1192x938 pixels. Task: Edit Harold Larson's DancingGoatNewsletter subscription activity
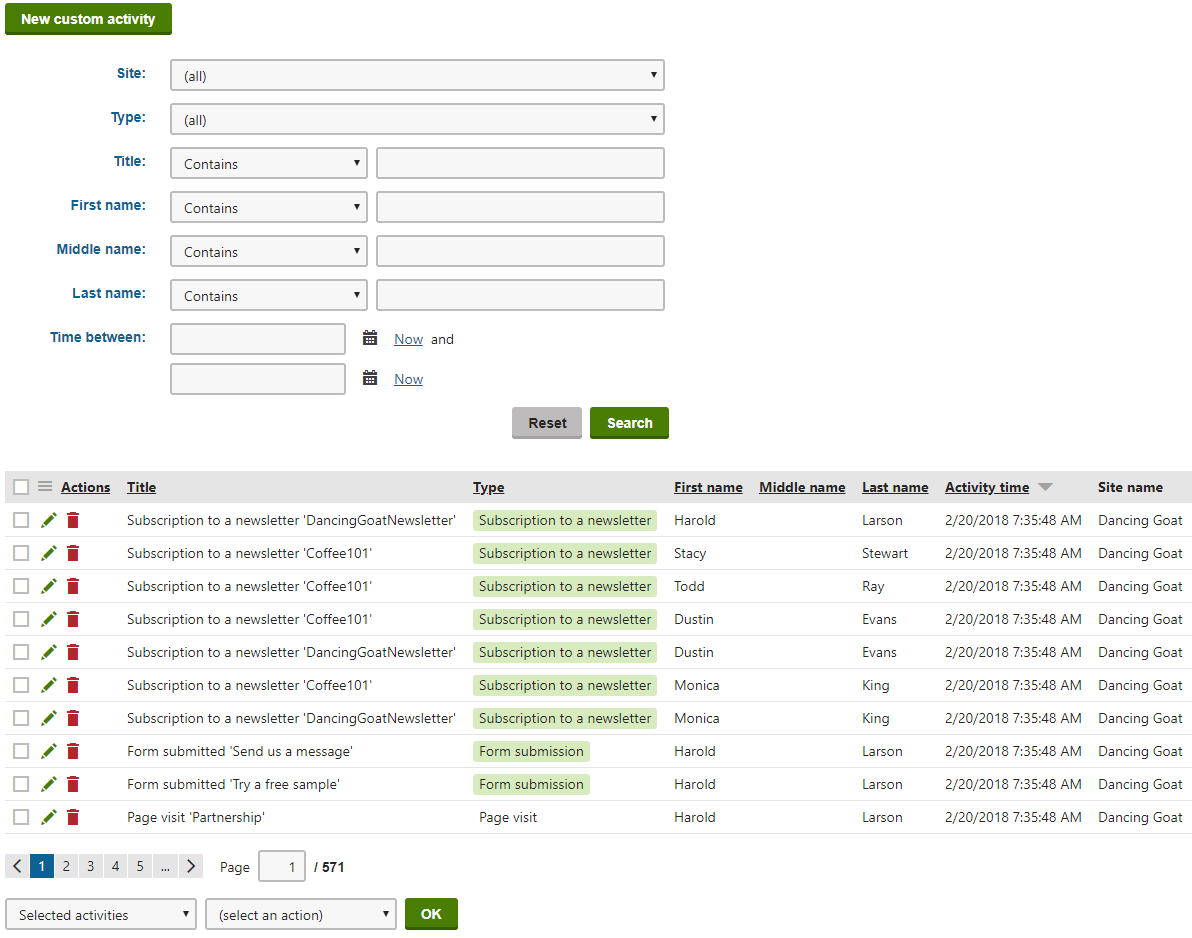pos(49,520)
